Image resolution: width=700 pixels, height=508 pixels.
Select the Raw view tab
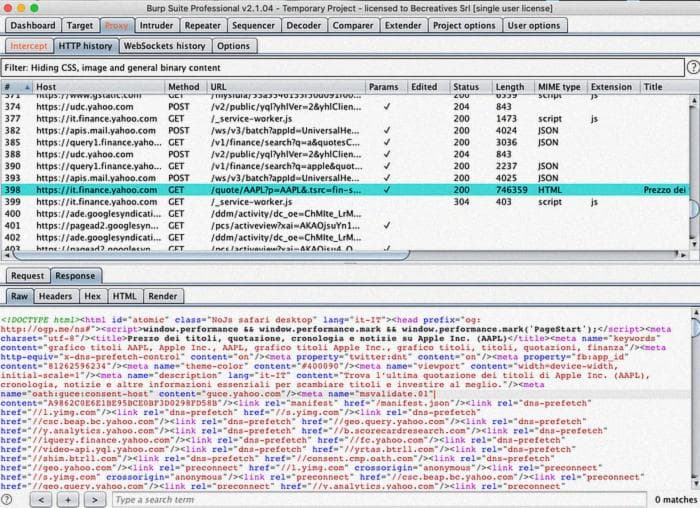coord(19,296)
